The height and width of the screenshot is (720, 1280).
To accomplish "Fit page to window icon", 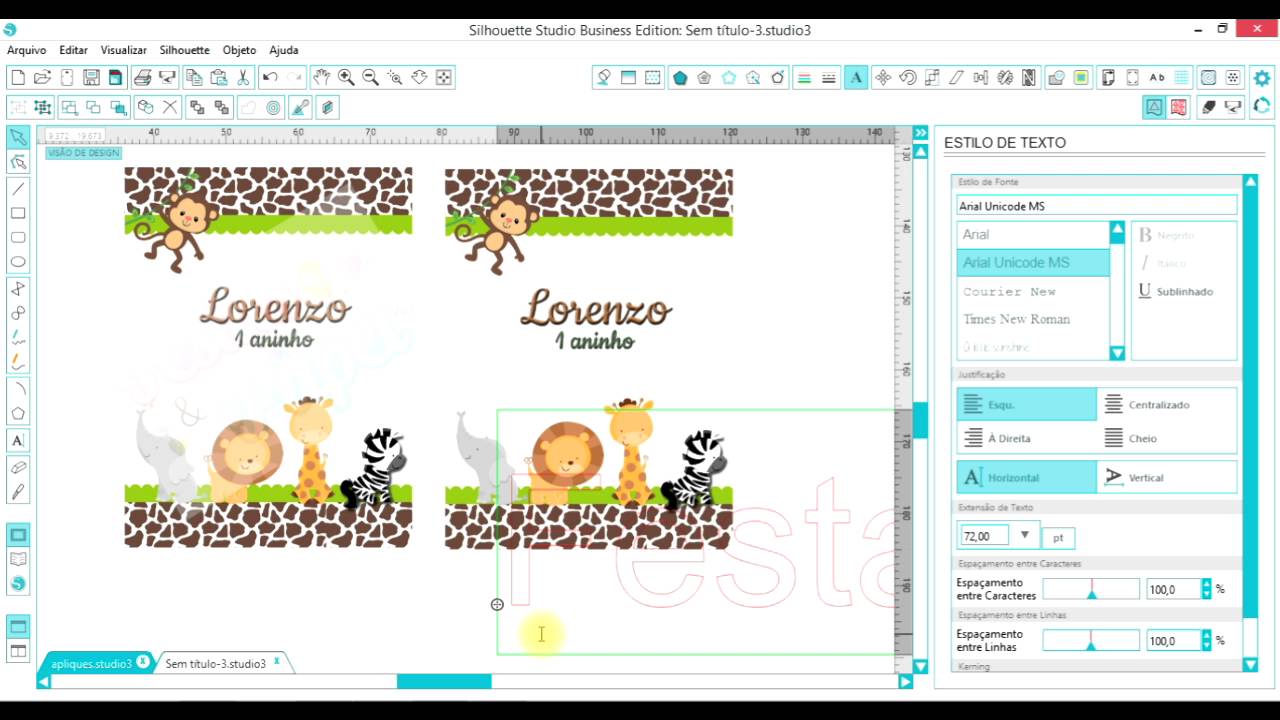I will (444, 77).
